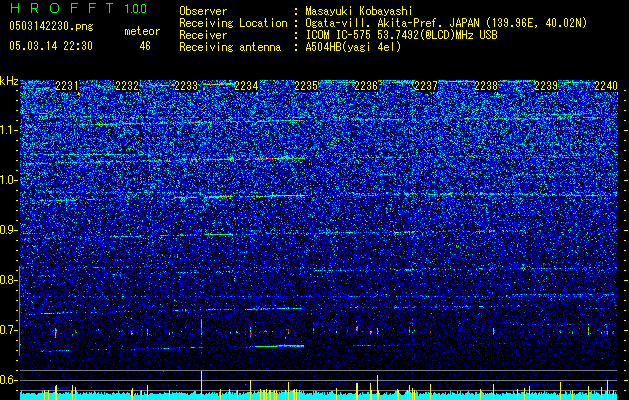Click the 2231 time marker
Viewport: 629px width, 400px height.
pos(67,86)
